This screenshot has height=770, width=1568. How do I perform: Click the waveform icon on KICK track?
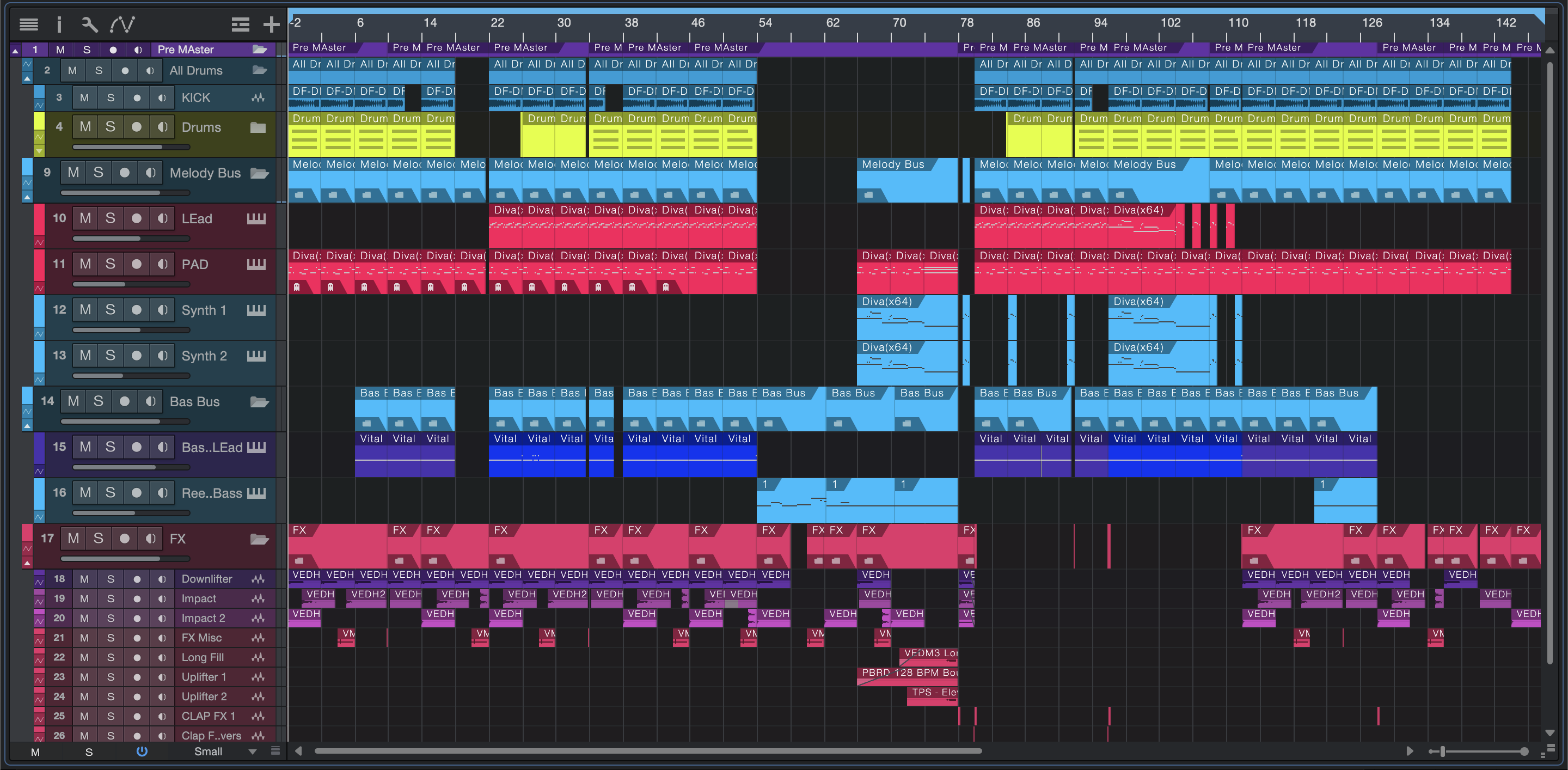pyautogui.click(x=258, y=97)
